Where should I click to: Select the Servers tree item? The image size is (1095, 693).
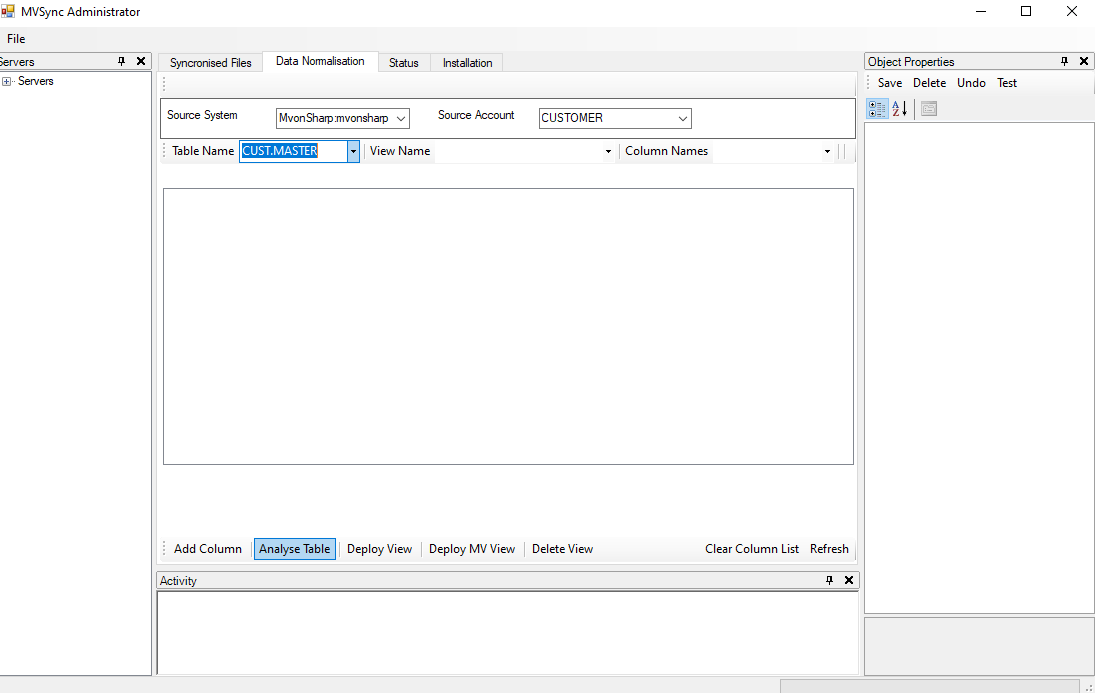[36, 81]
